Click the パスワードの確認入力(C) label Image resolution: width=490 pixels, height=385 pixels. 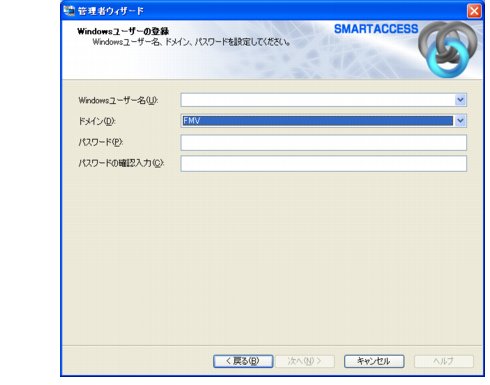(x=121, y=163)
